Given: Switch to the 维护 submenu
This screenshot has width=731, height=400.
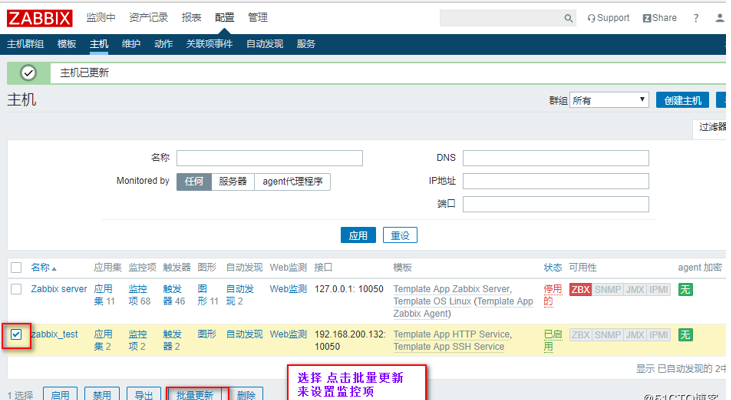Looking at the screenshot, I should [131, 44].
